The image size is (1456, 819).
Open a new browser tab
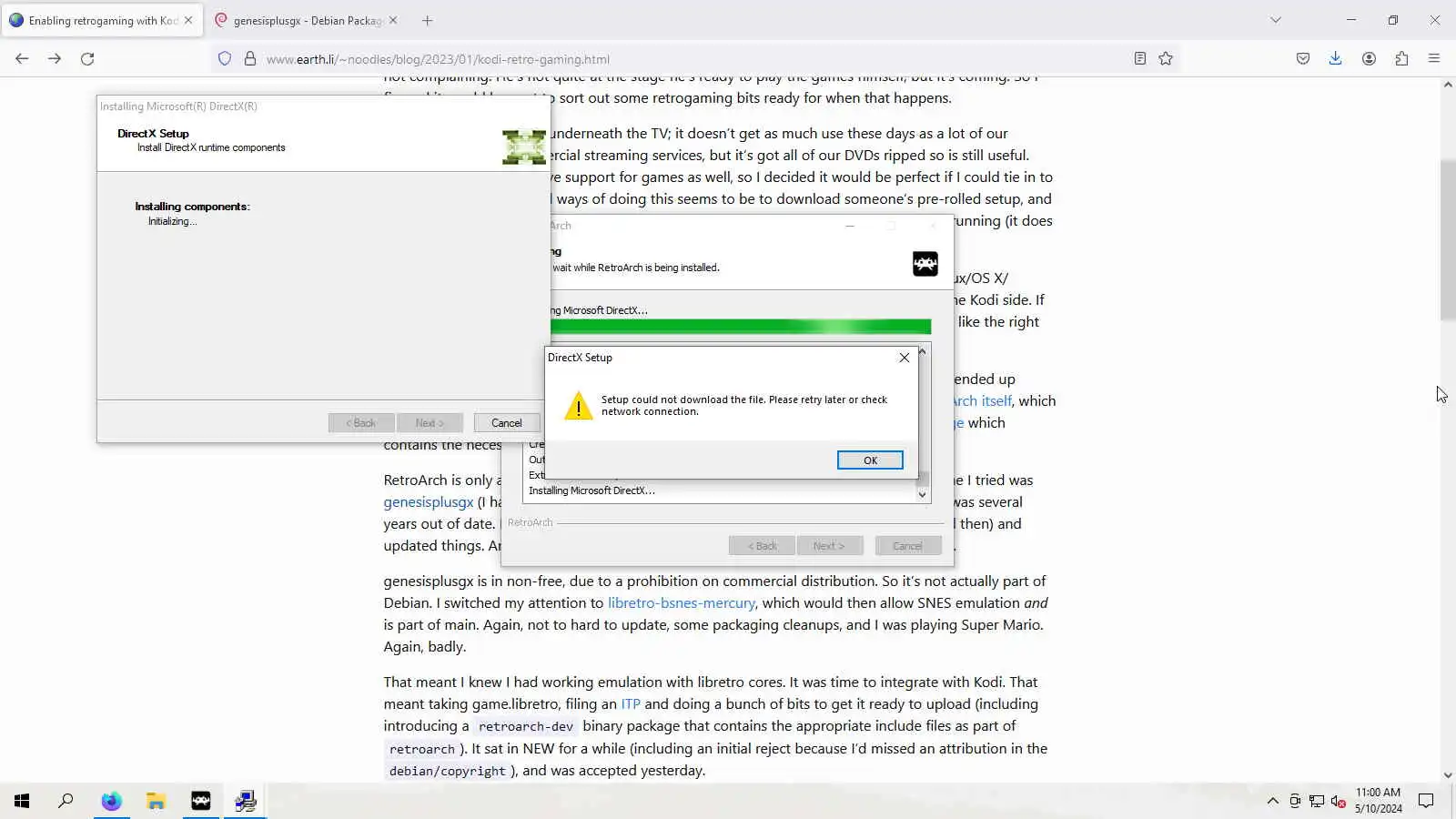428,20
